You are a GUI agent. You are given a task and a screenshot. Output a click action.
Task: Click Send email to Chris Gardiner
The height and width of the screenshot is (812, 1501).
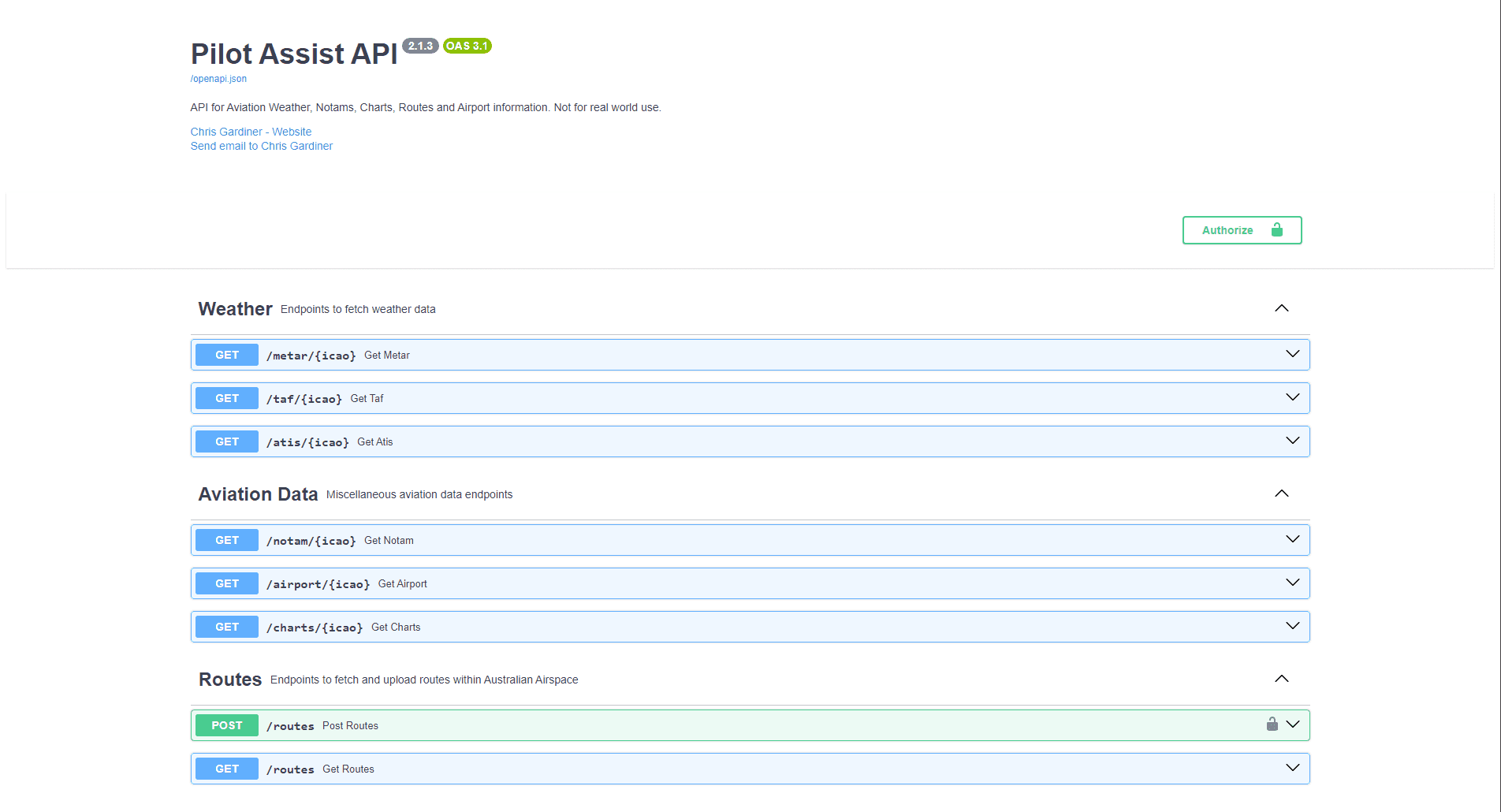(x=262, y=146)
